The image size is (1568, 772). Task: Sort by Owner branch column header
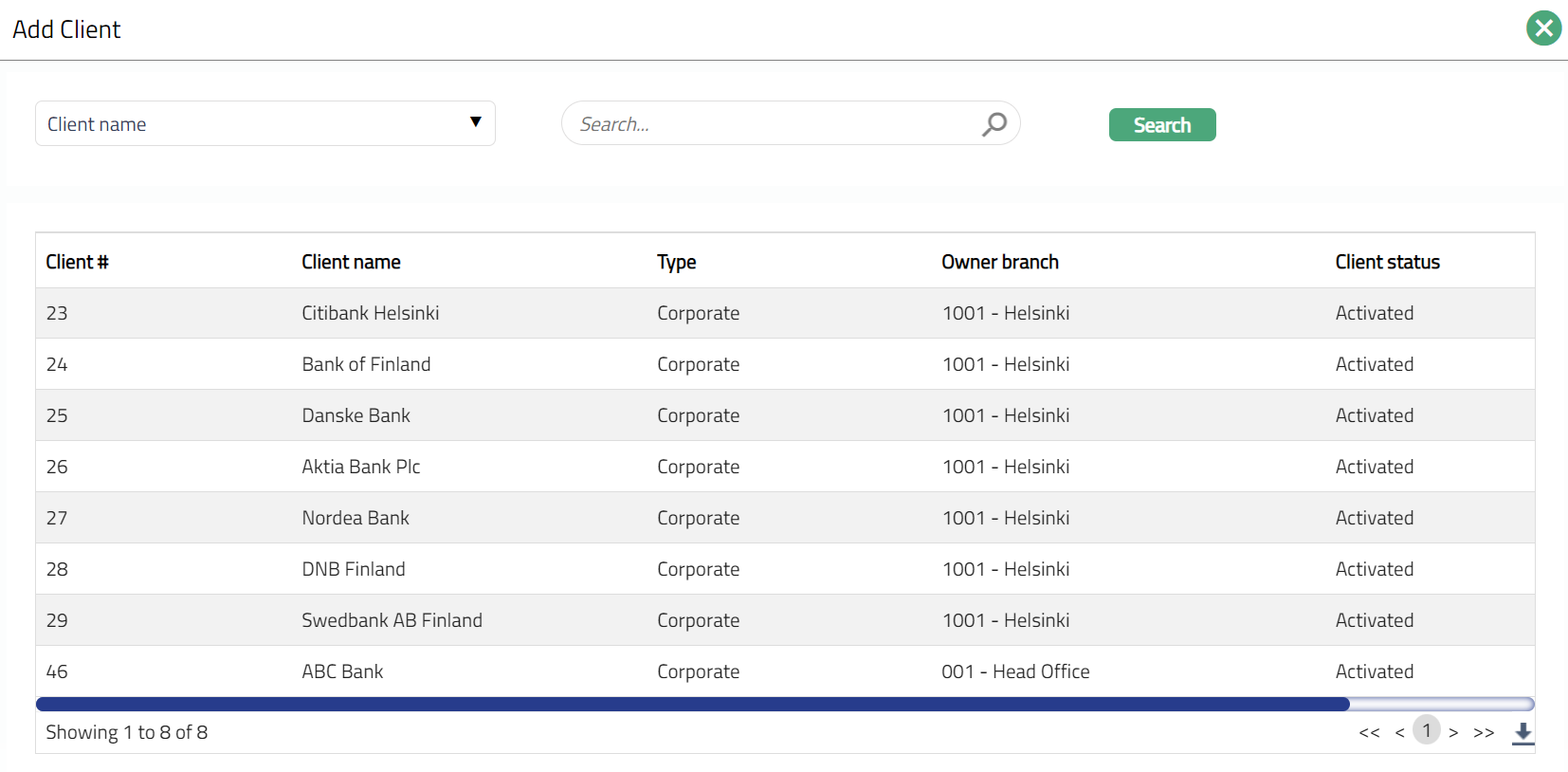[x=999, y=262]
